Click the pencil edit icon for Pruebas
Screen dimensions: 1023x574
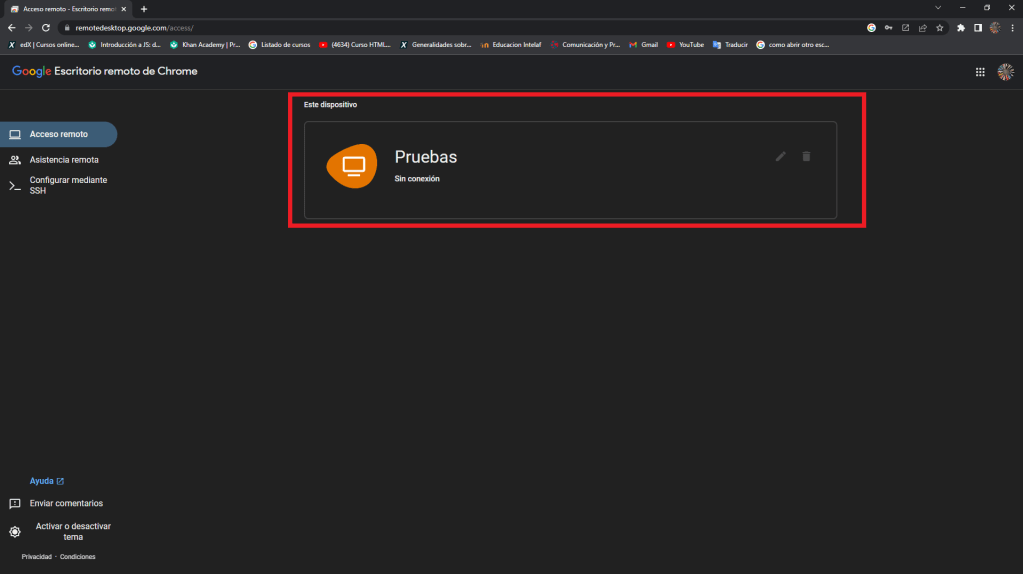coord(780,157)
